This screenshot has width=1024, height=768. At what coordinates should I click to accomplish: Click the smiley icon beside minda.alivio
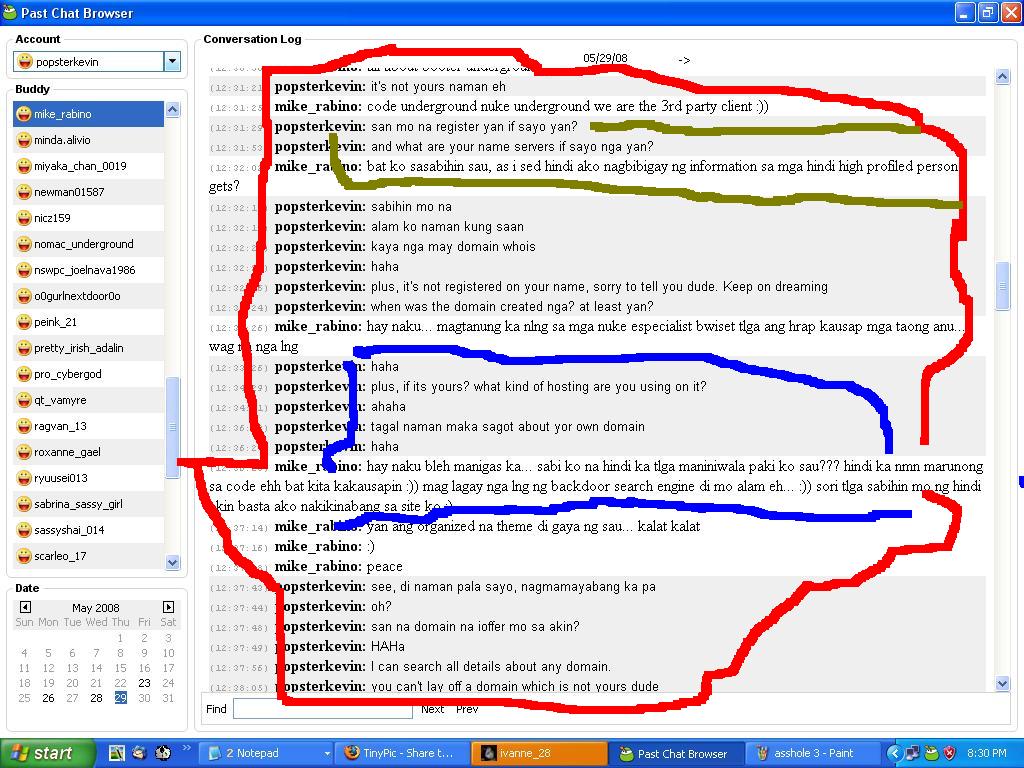coord(24,140)
